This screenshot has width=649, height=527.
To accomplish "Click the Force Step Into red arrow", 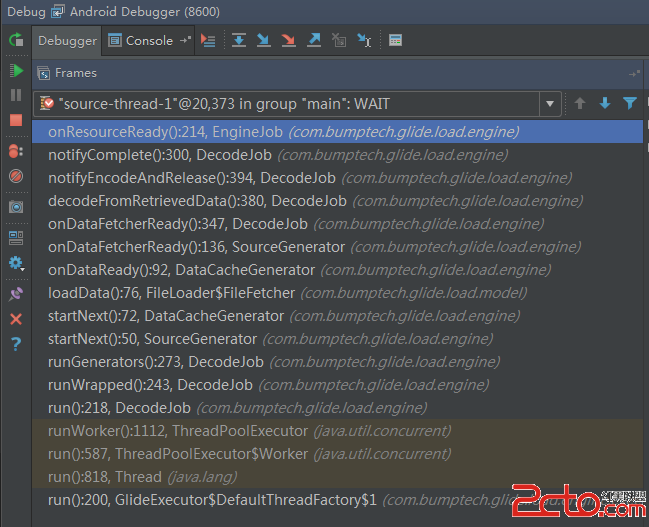I will tap(288, 40).
